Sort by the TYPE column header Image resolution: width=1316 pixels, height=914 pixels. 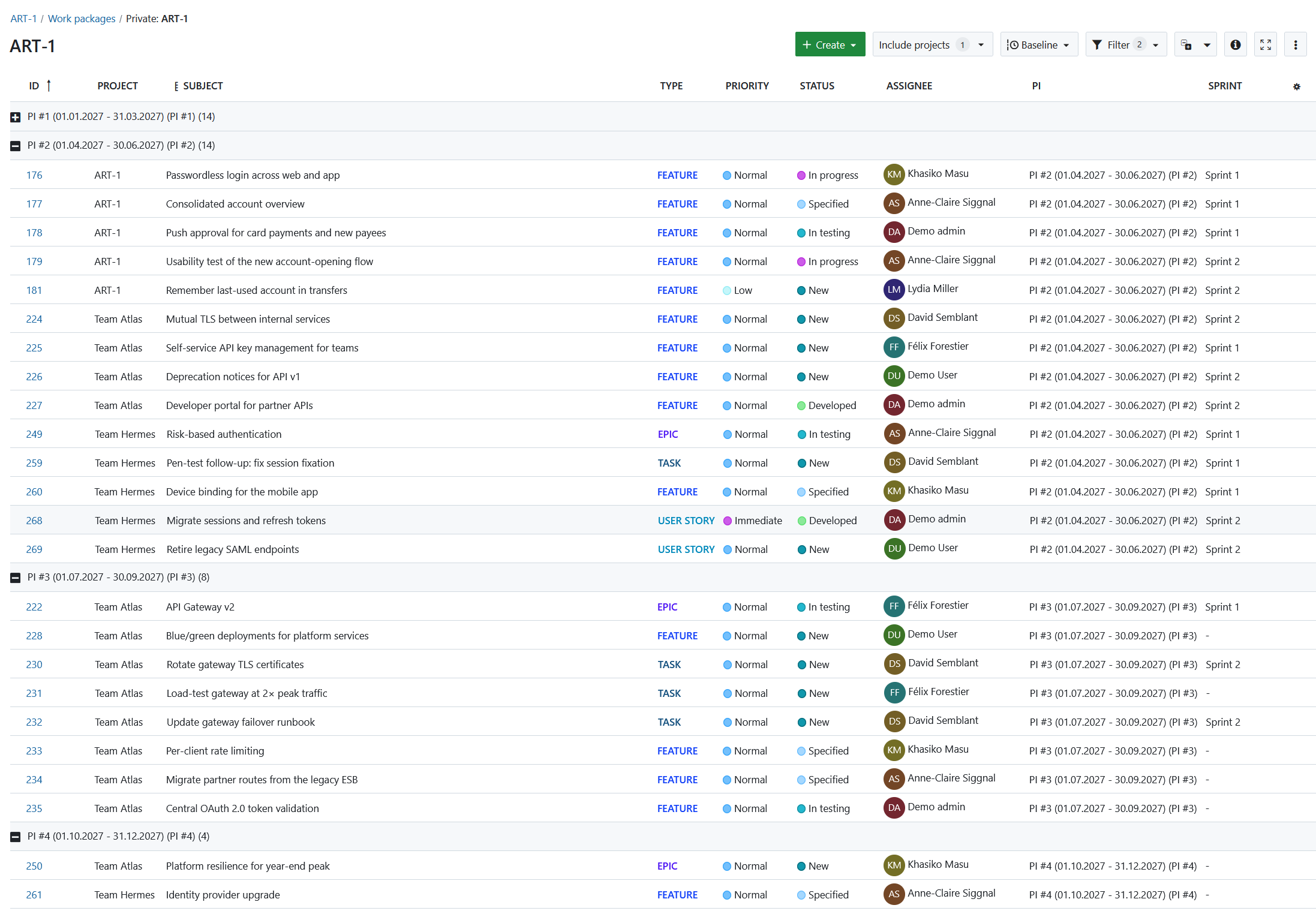click(671, 86)
